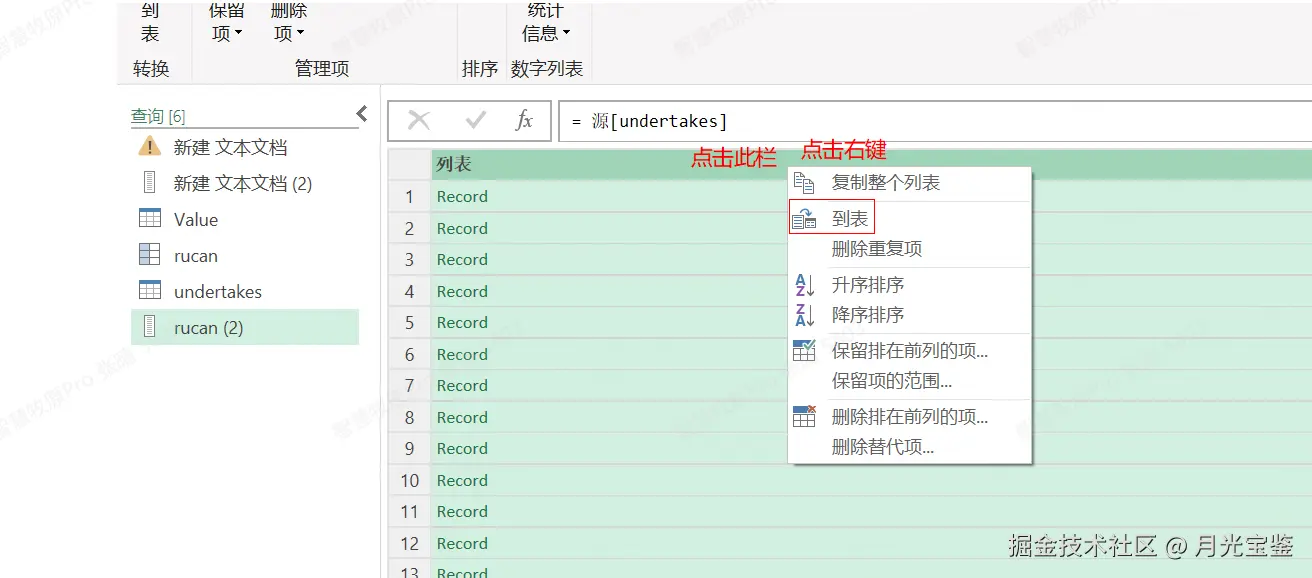Open the 统计信息 ribbon dropdown
This screenshot has height=578, width=1312.
(546, 22)
